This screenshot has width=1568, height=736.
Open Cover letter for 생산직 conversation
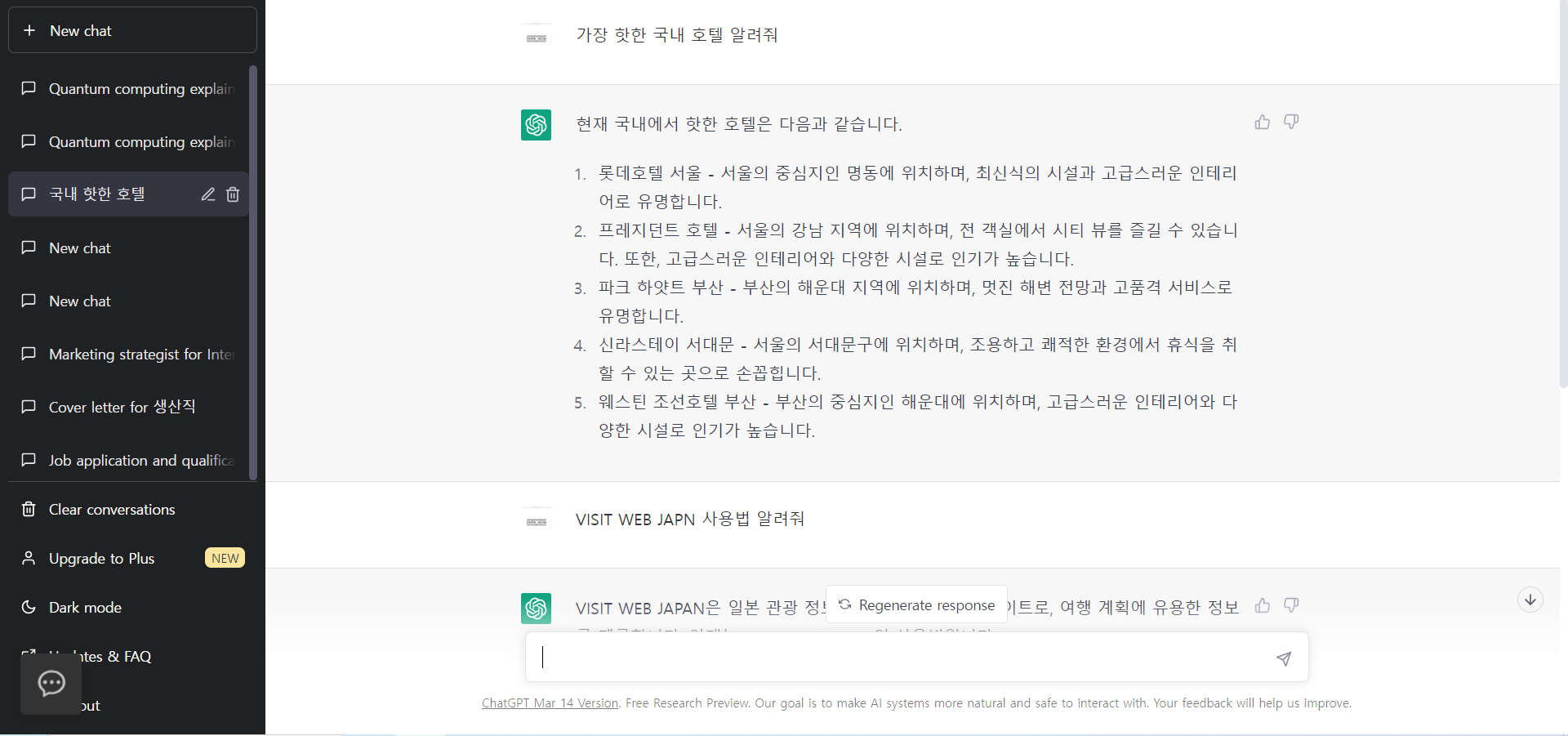click(x=128, y=407)
